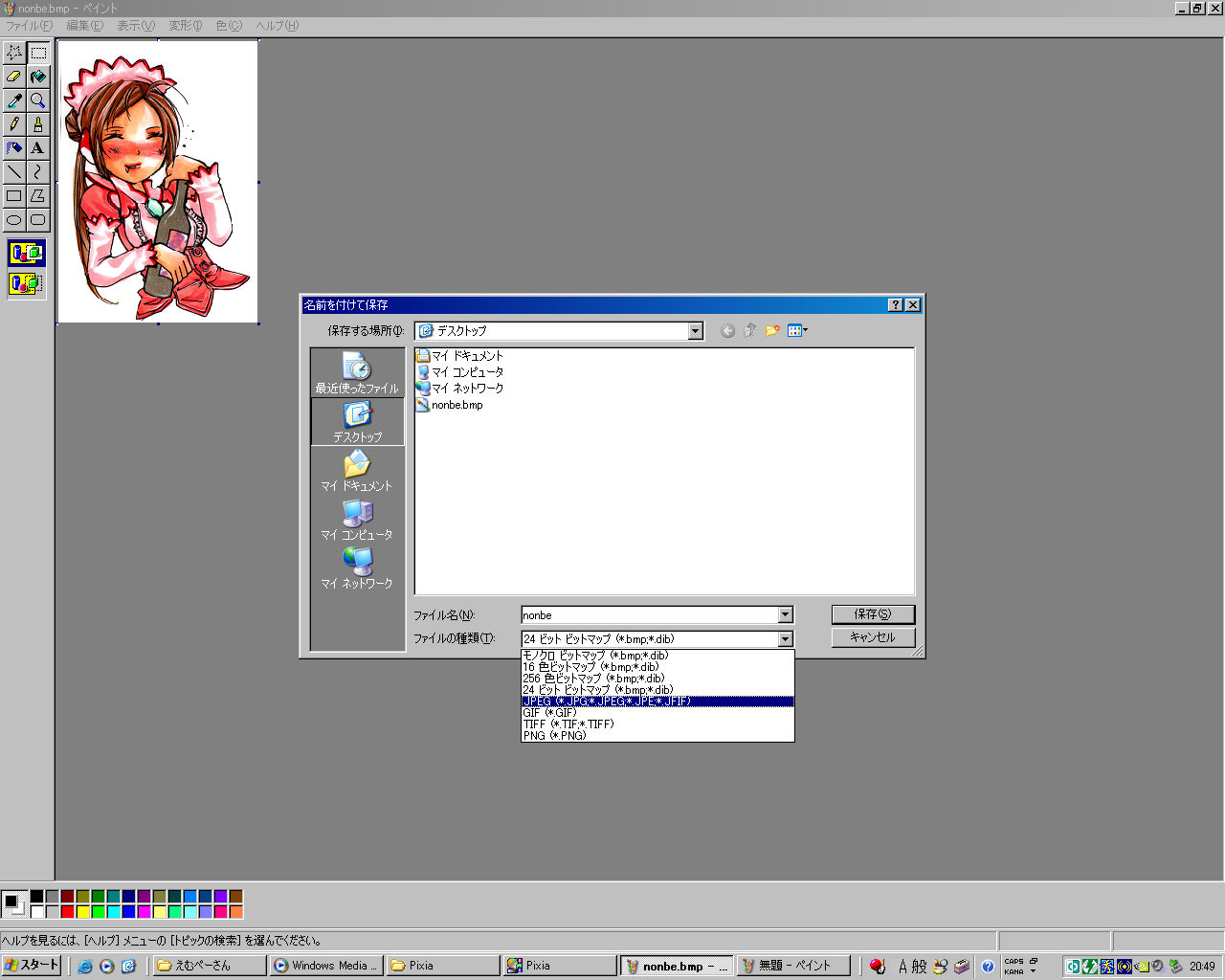Choose TIFF file type from list
Viewport: 1225px width, 980px height.
pos(657,724)
